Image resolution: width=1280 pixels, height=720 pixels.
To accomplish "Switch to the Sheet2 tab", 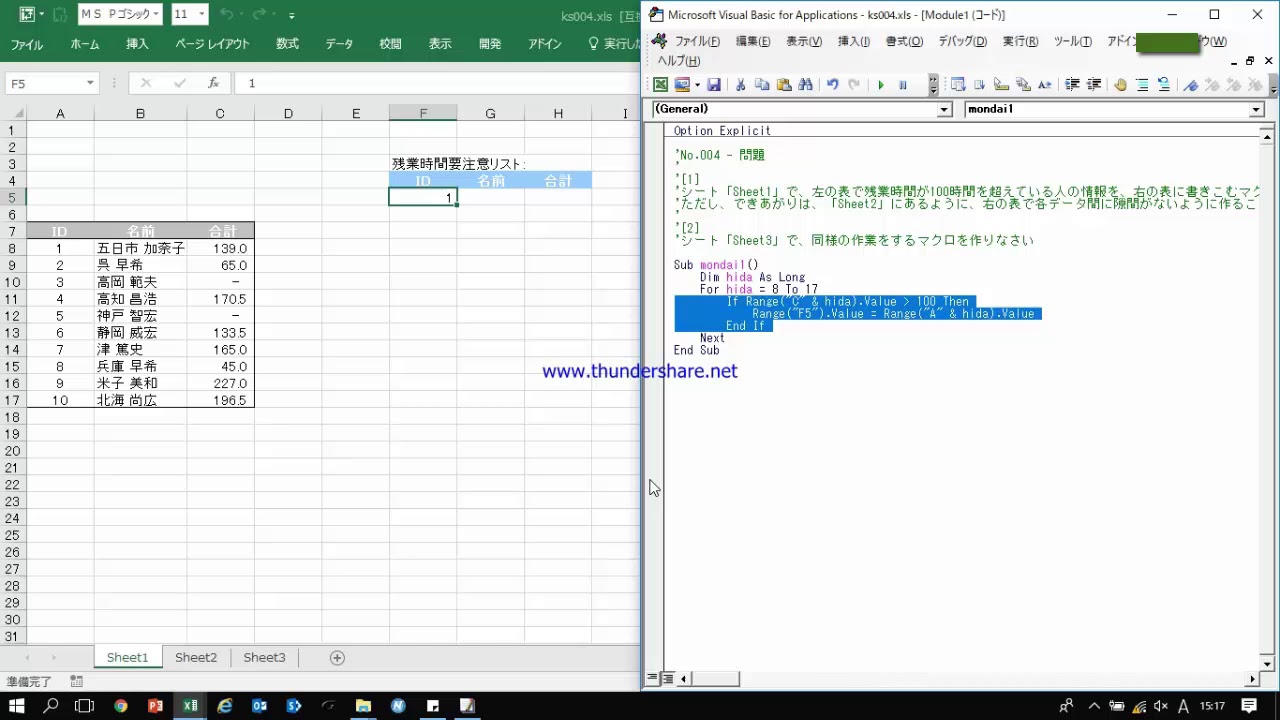I will pos(196,657).
